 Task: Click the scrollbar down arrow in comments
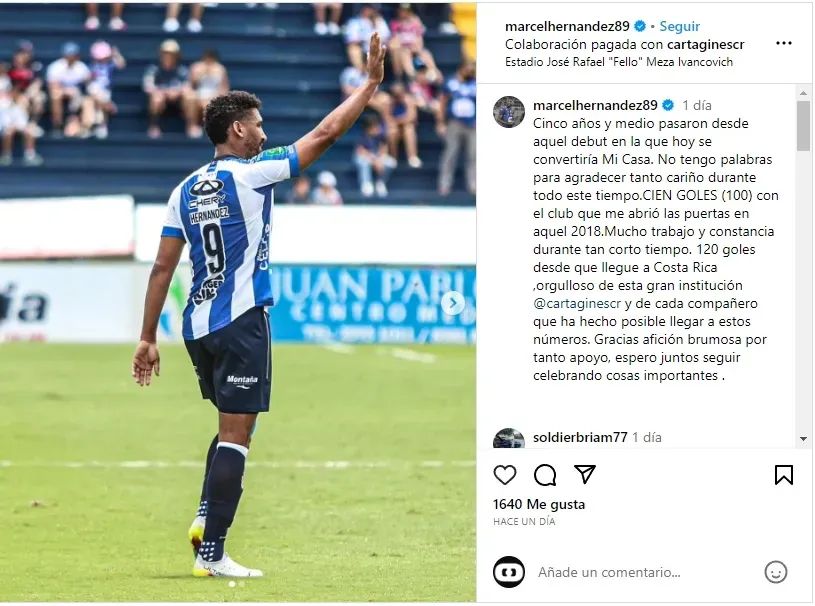[804, 439]
